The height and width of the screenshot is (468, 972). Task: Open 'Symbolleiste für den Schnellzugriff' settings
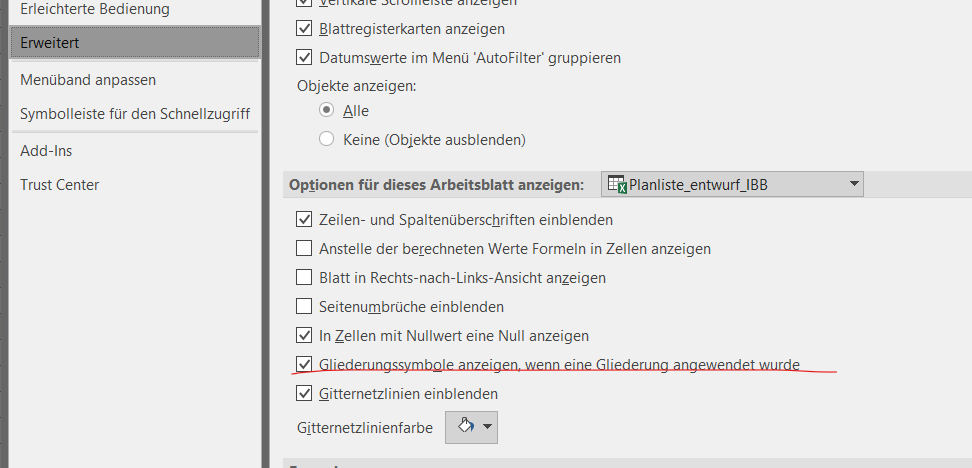(x=135, y=114)
